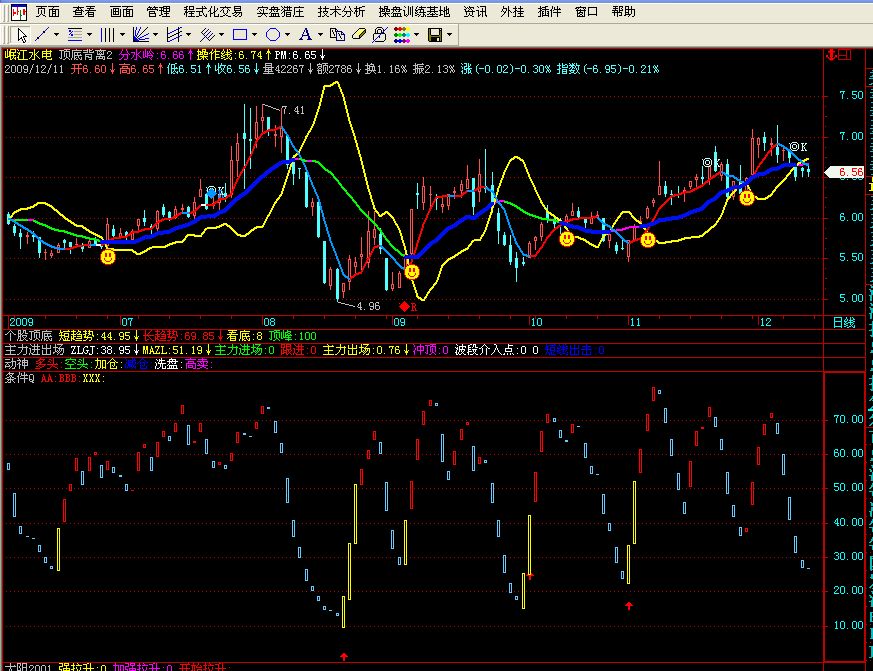The height and width of the screenshot is (671, 873).
Task: Select the rectangle drawing tool
Action: point(239,35)
